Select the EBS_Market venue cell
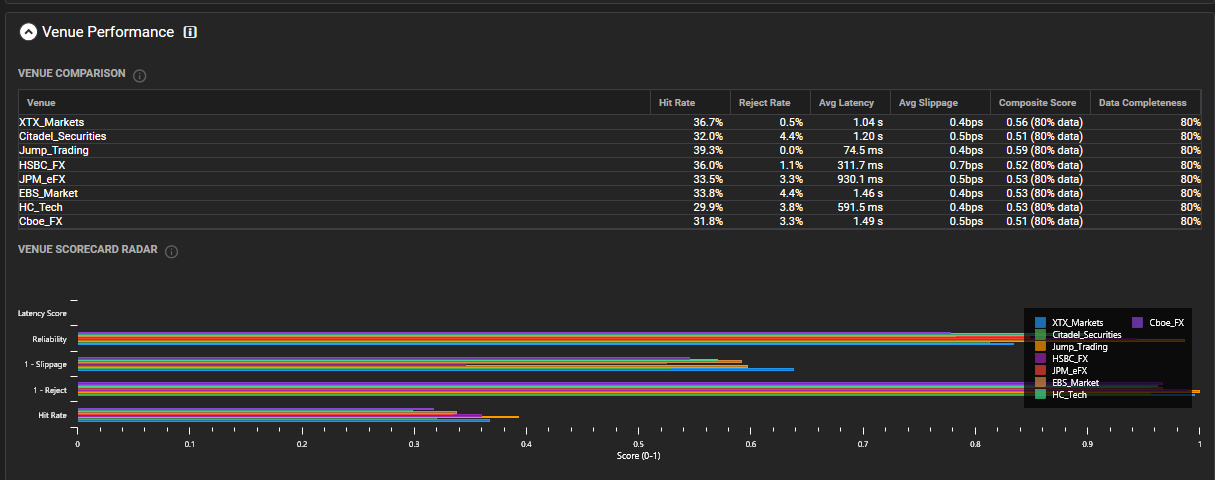 coord(334,193)
